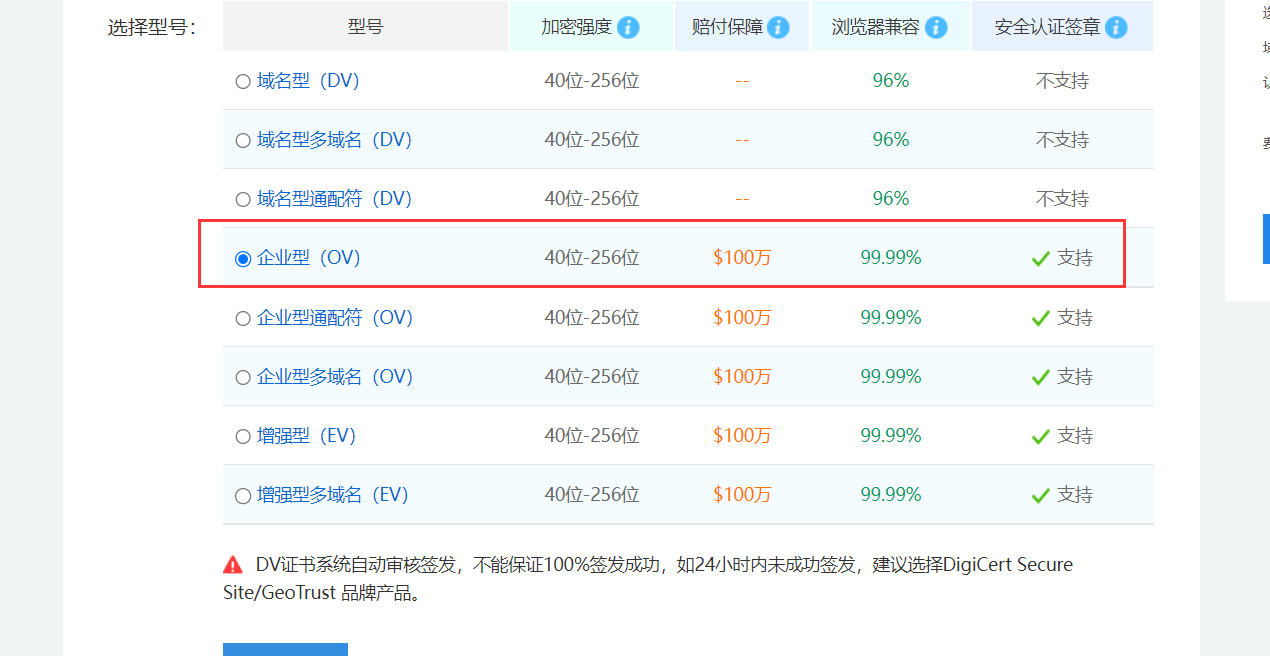Click $100万 in 增强型多域名 row
This screenshot has height=656, width=1270.
click(742, 495)
